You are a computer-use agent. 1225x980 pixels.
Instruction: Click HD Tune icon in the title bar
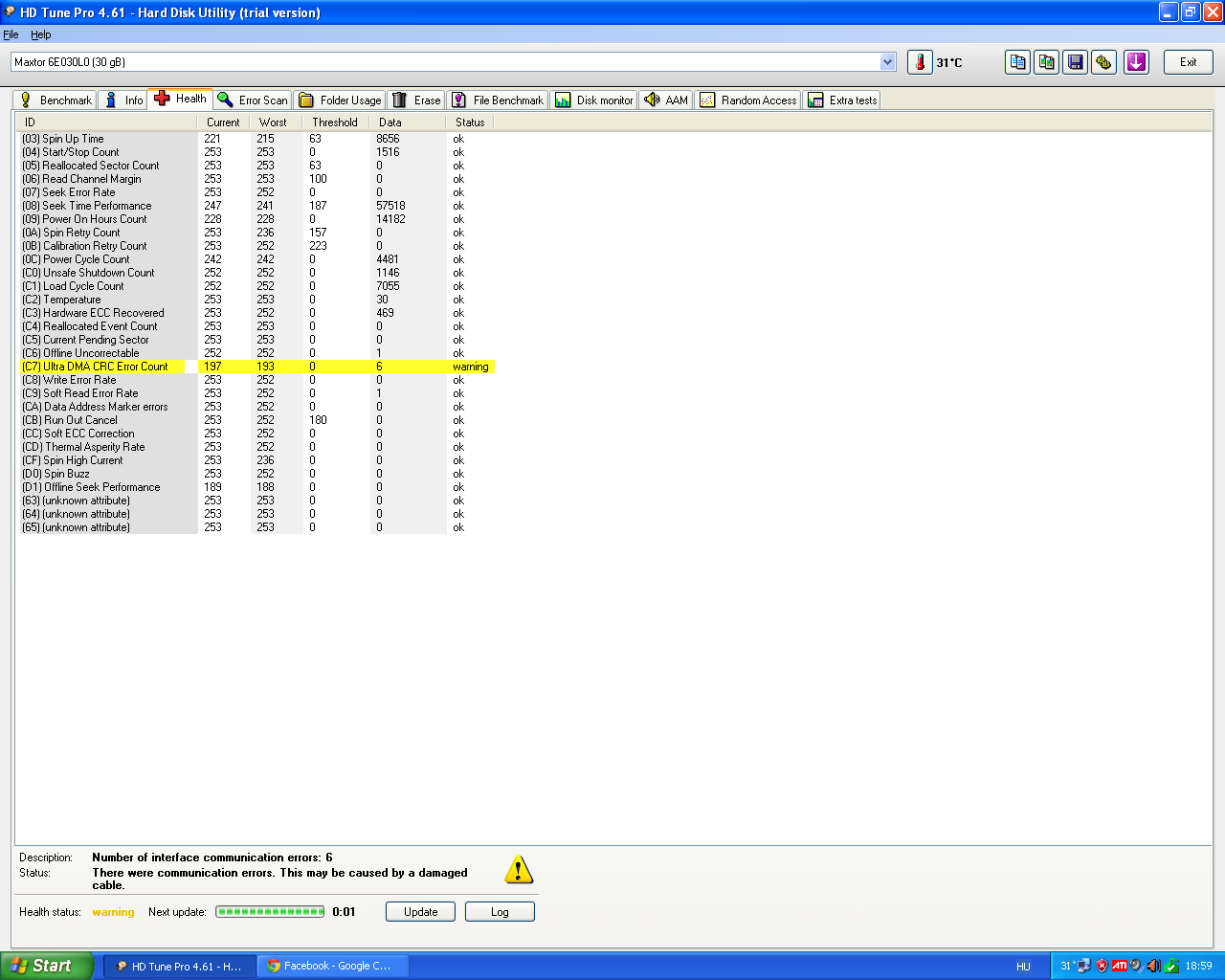click(x=10, y=12)
